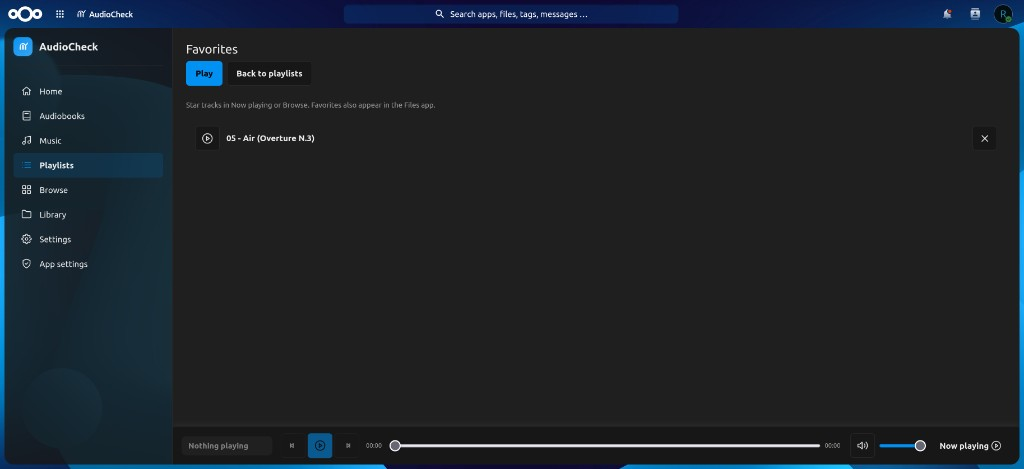Skip to next track
Screen dimensions: 1024x469
click(x=348, y=445)
